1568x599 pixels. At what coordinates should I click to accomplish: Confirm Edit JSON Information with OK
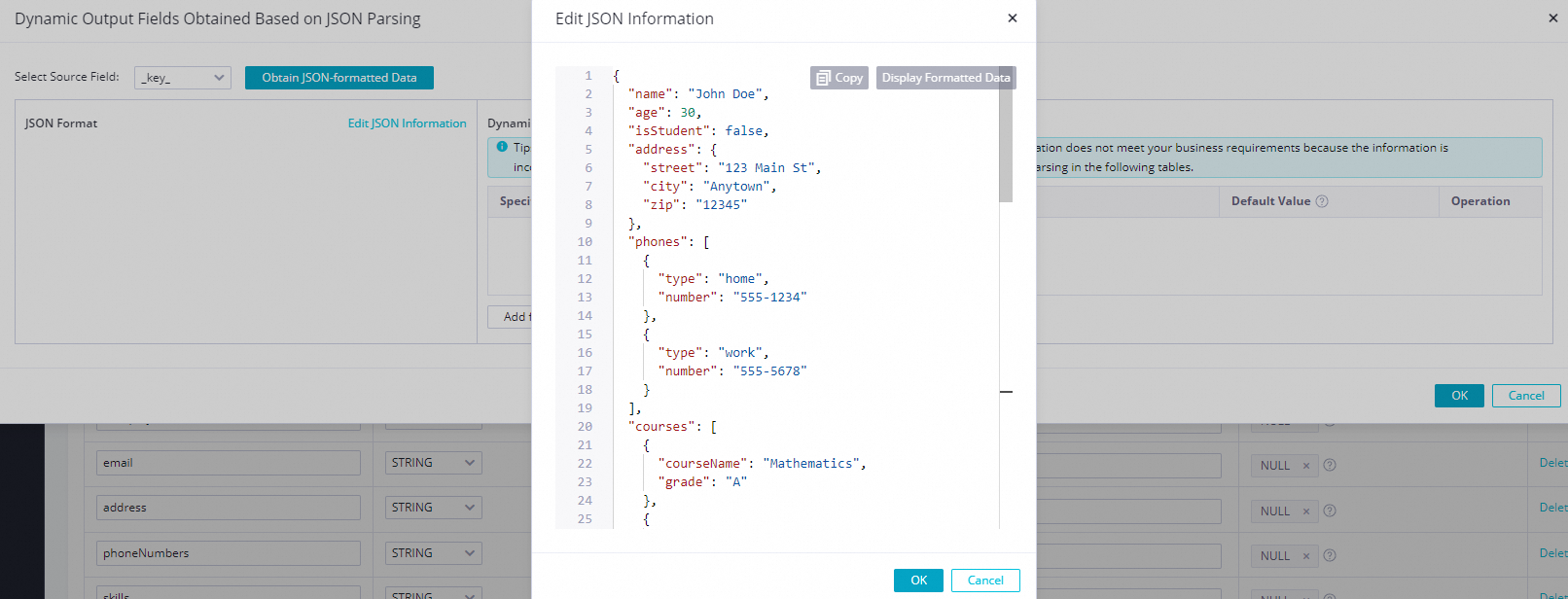(918, 581)
